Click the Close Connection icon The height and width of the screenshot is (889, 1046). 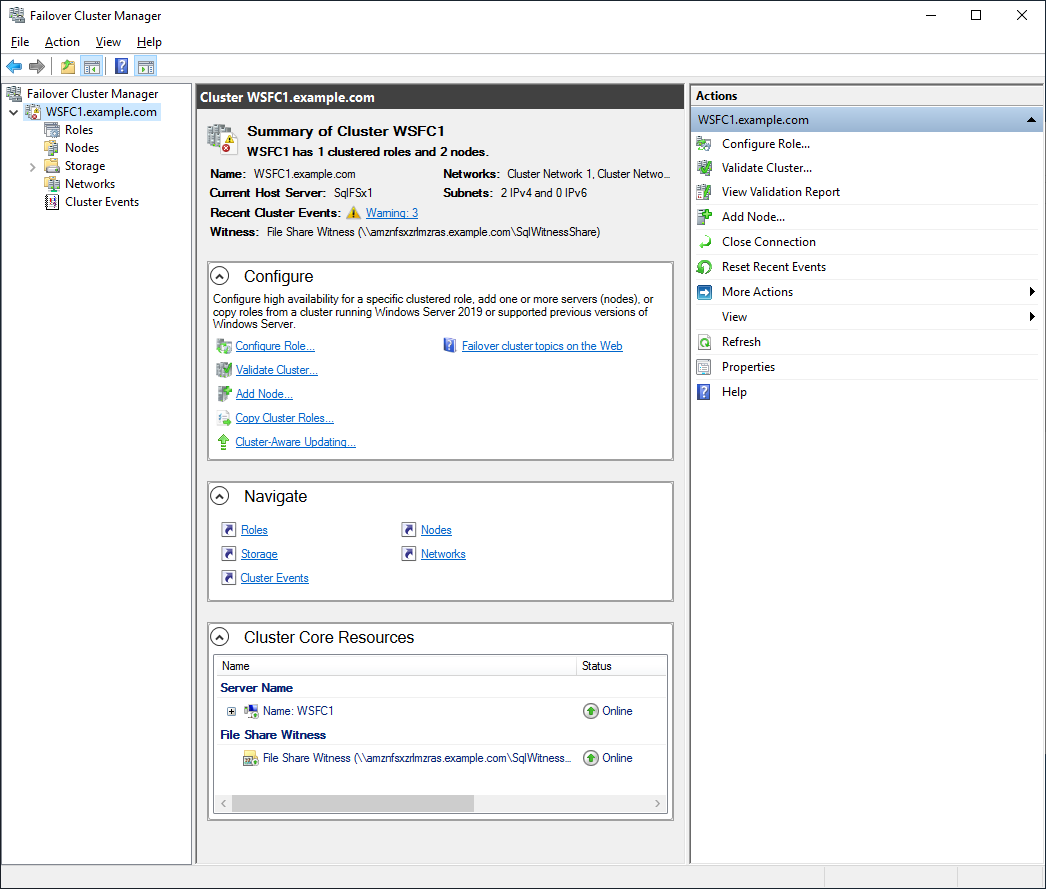pyautogui.click(x=704, y=242)
